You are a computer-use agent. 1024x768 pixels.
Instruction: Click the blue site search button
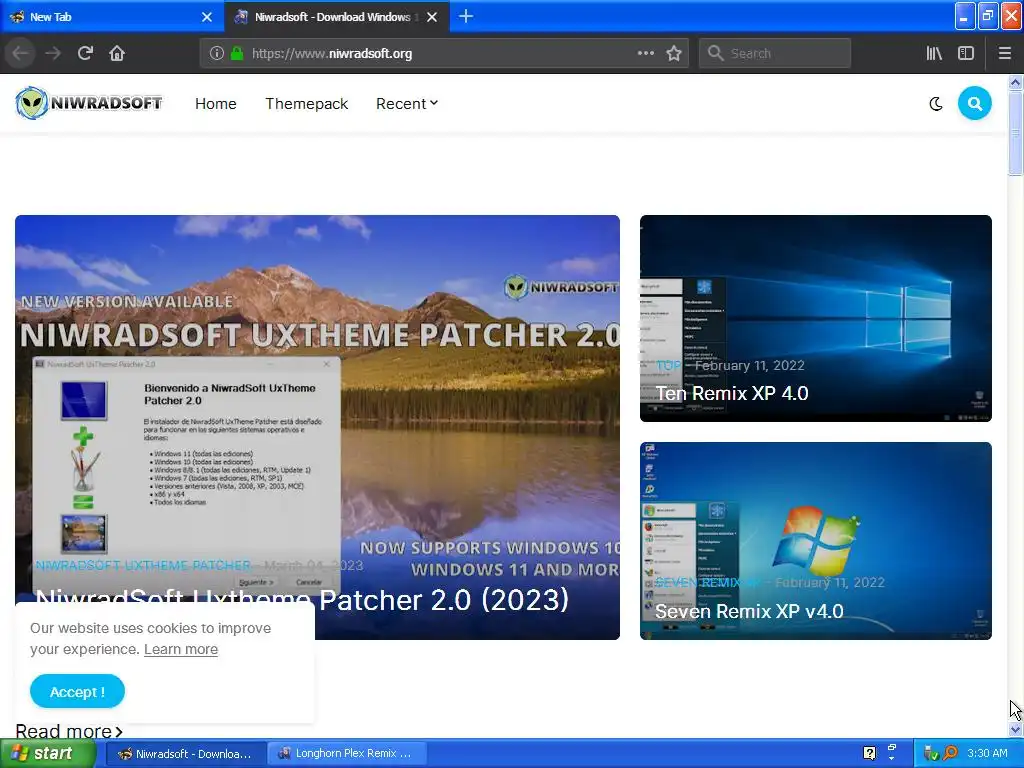pyautogui.click(x=974, y=103)
